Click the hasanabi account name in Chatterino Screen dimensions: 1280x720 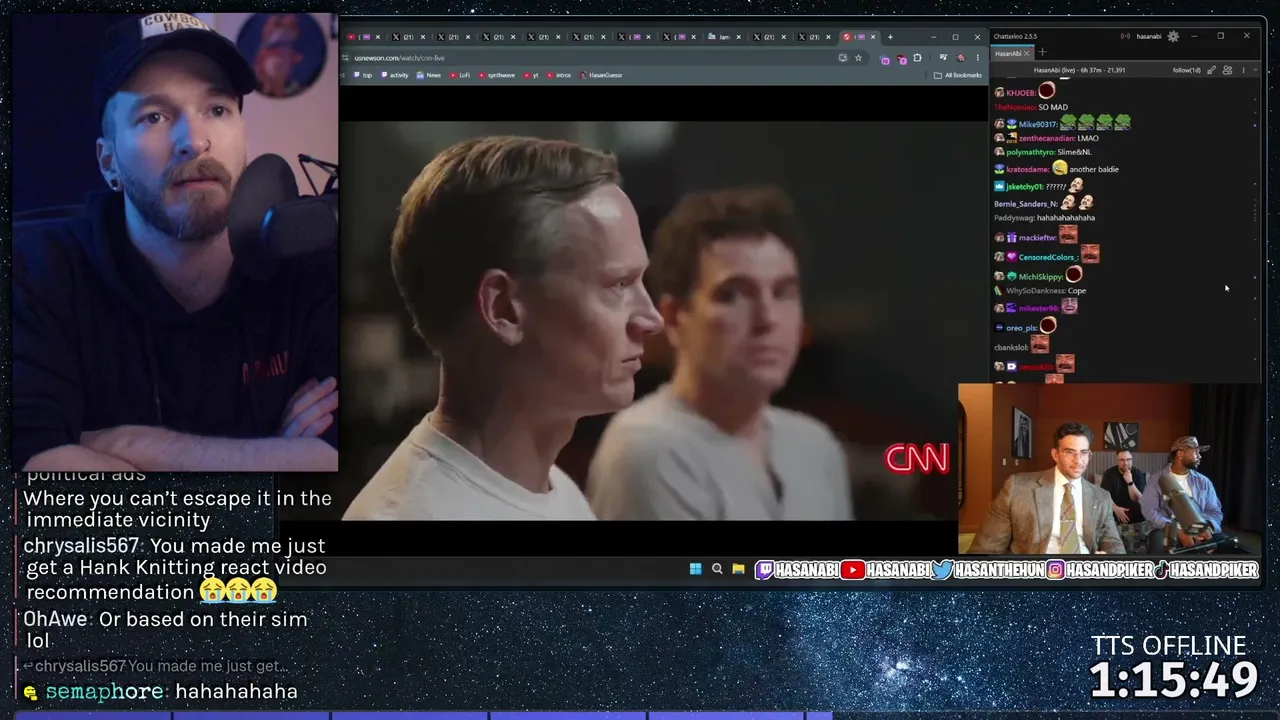tap(1149, 37)
